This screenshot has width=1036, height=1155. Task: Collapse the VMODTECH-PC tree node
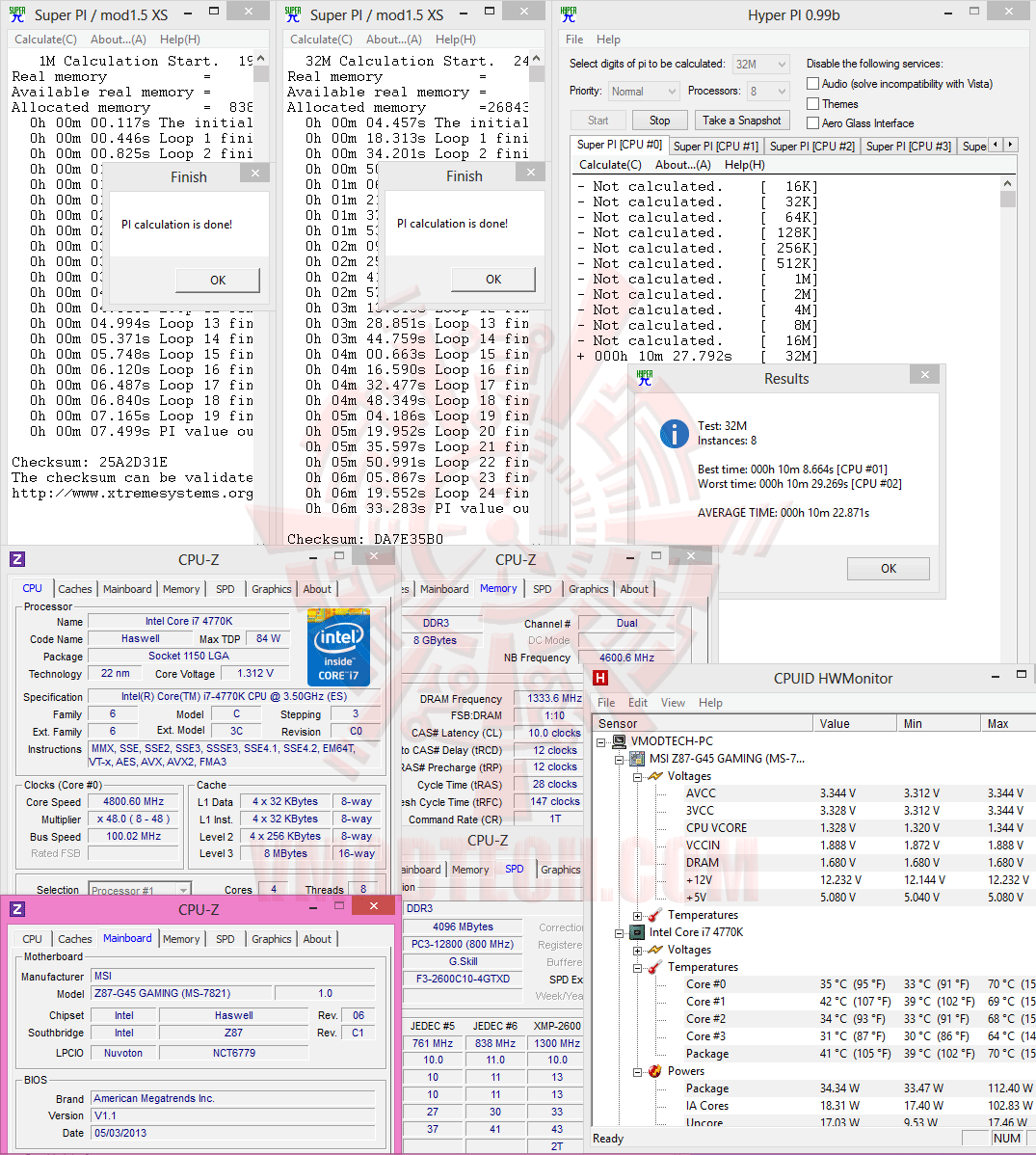(x=601, y=741)
